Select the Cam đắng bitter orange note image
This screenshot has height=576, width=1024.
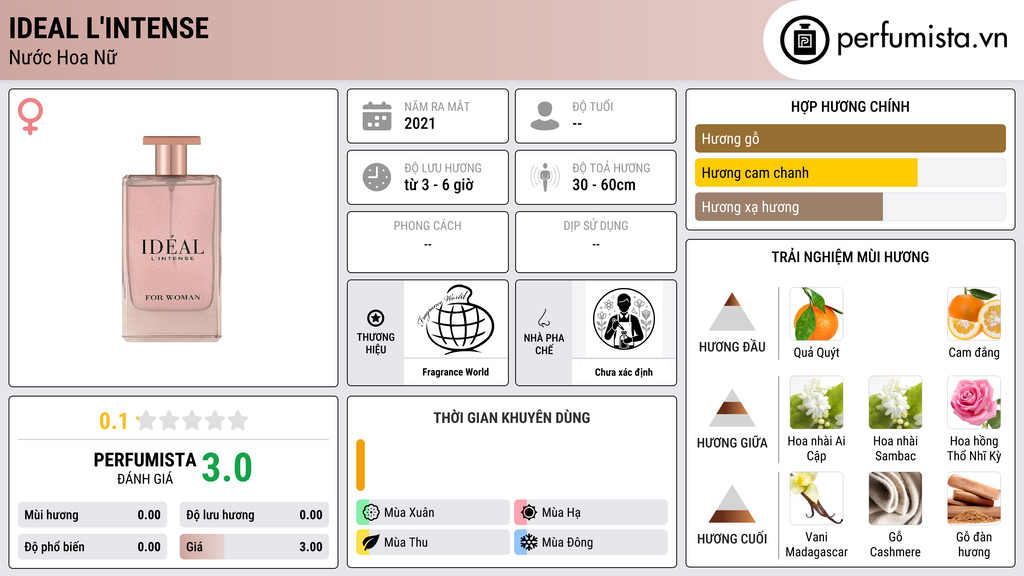974,314
